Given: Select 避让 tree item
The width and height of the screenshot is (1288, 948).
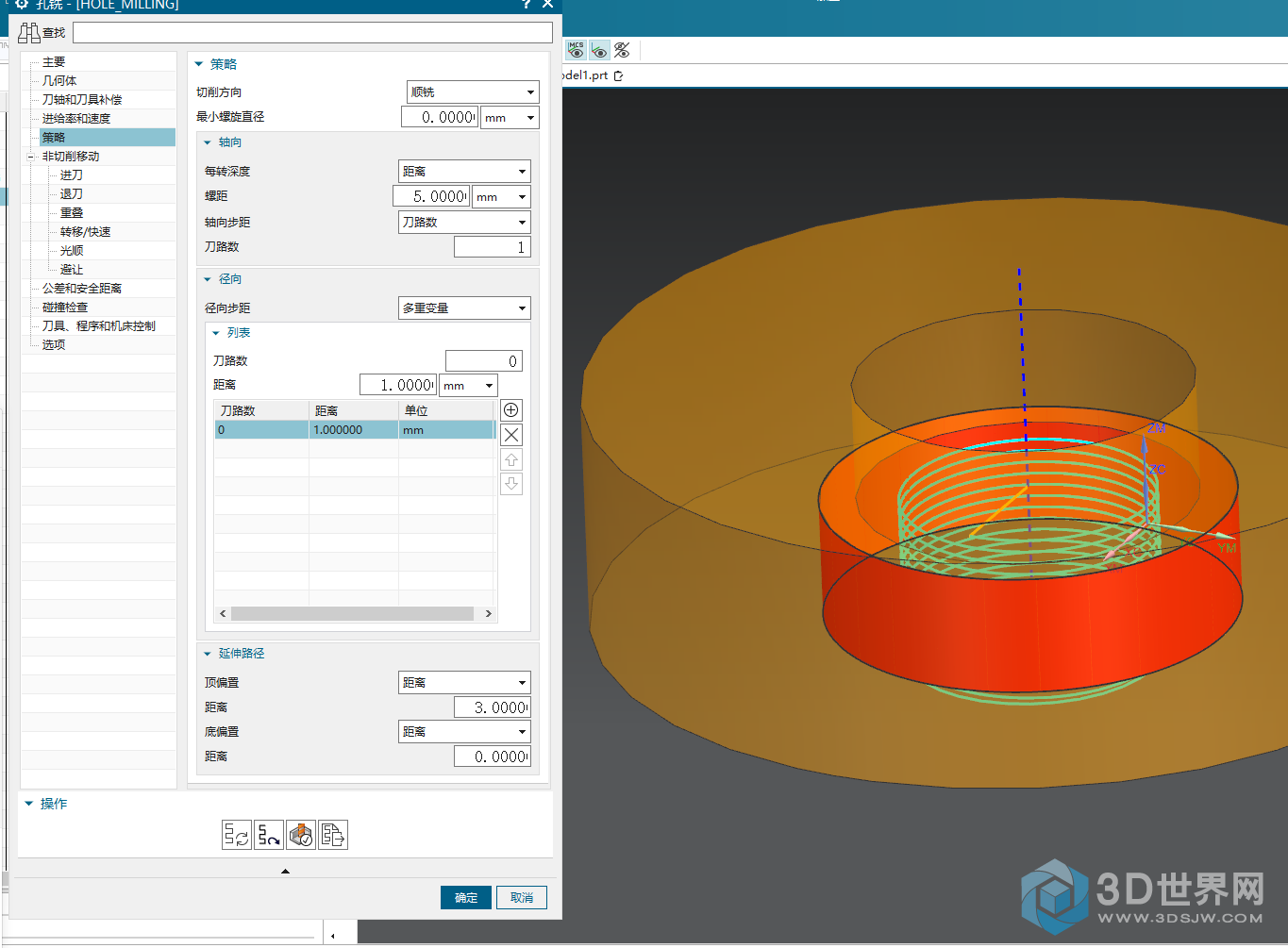Looking at the screenshot, I should pos(72,269).
